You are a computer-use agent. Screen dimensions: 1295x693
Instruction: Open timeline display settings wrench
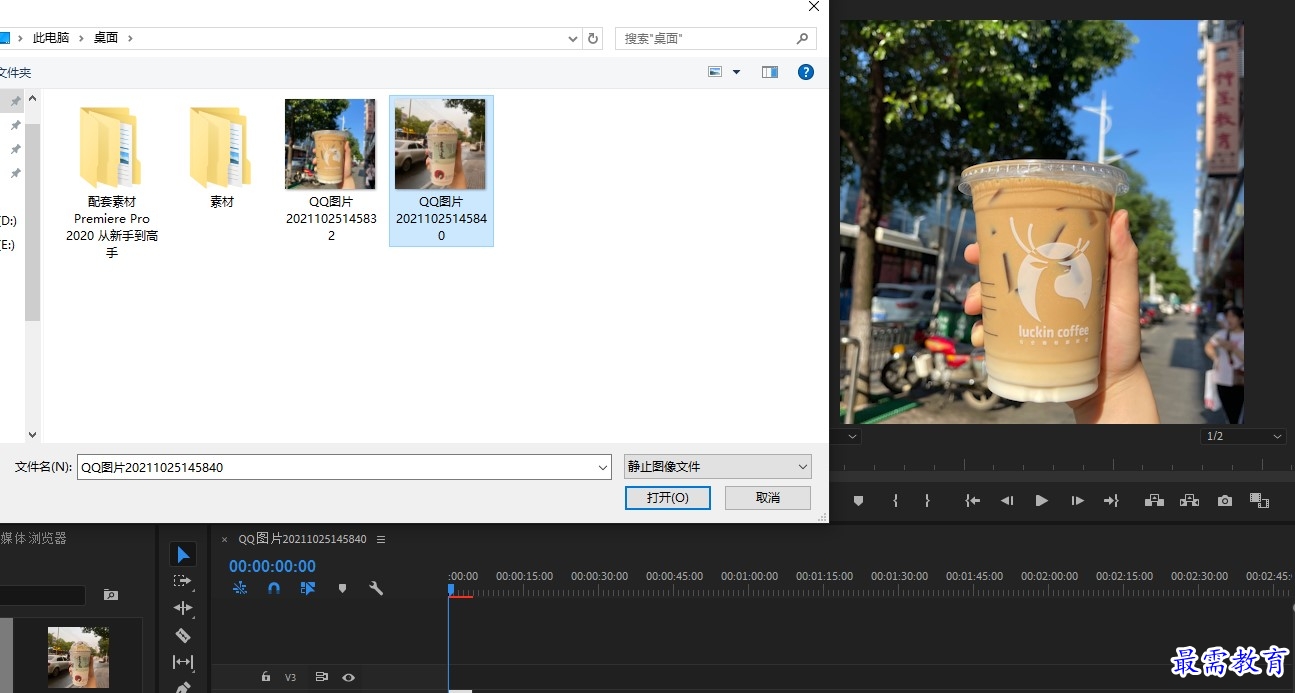pos(376,589)
